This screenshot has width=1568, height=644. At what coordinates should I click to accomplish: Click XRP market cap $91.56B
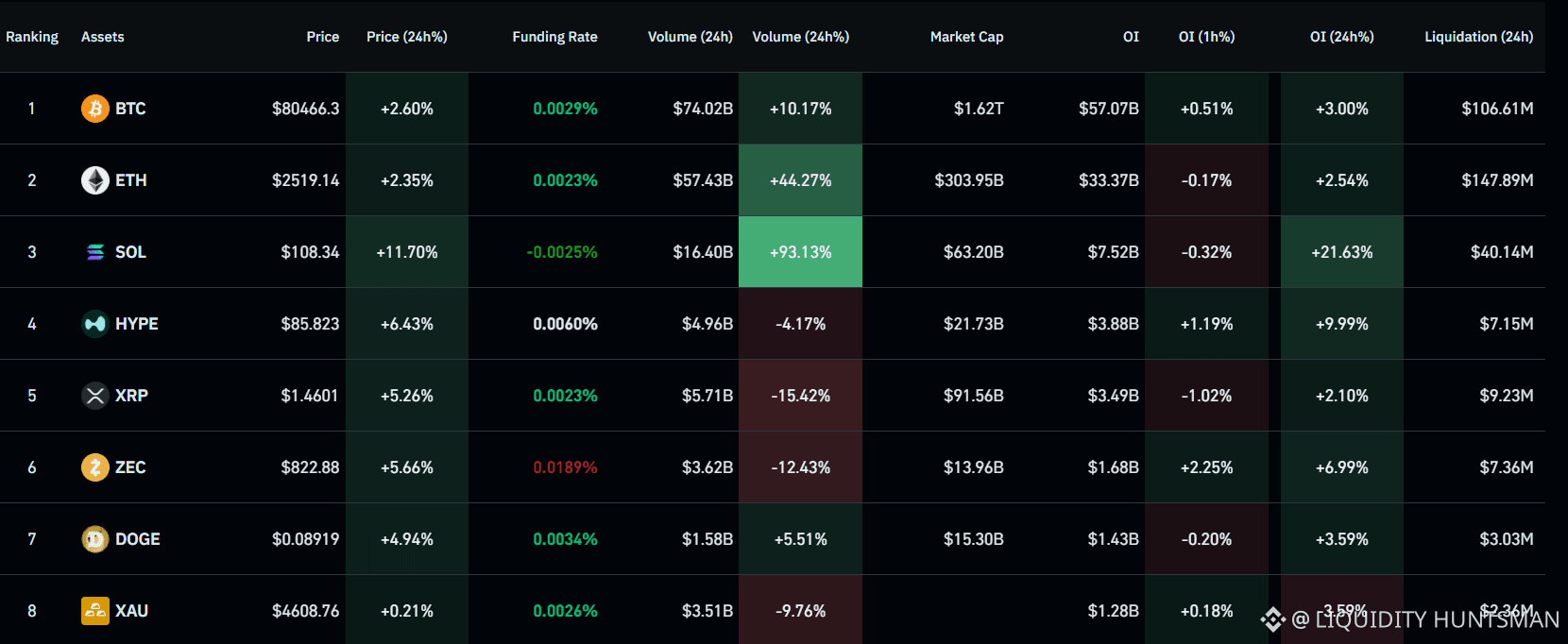click(974, 396)
